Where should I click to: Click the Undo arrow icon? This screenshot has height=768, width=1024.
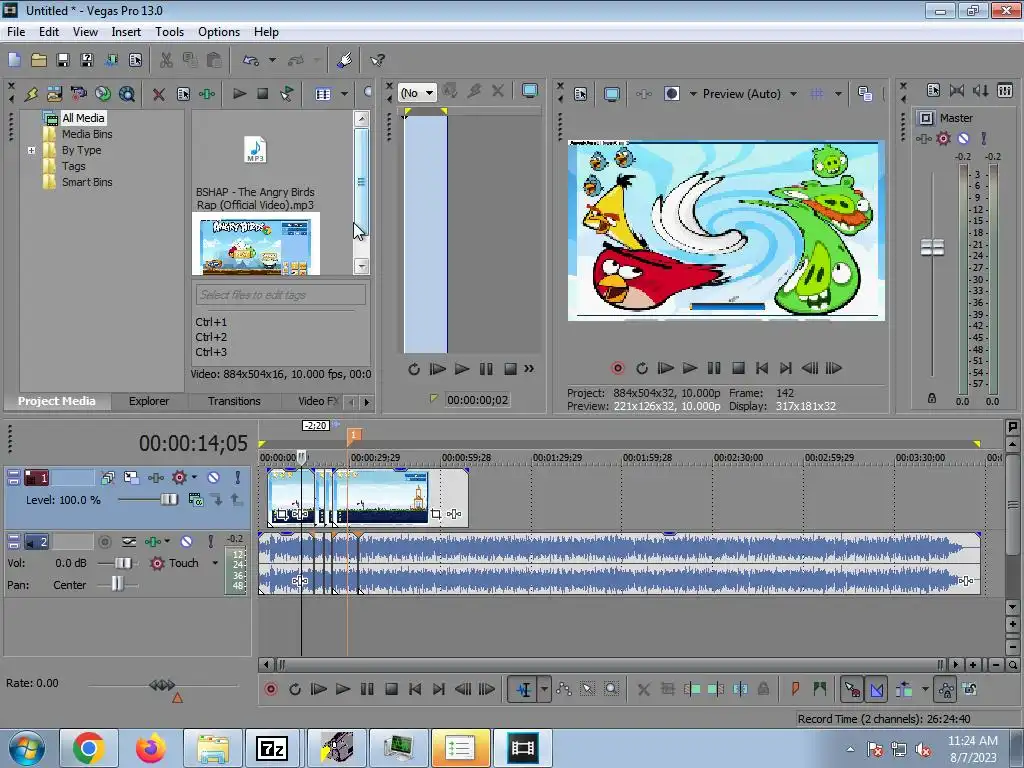251,60
